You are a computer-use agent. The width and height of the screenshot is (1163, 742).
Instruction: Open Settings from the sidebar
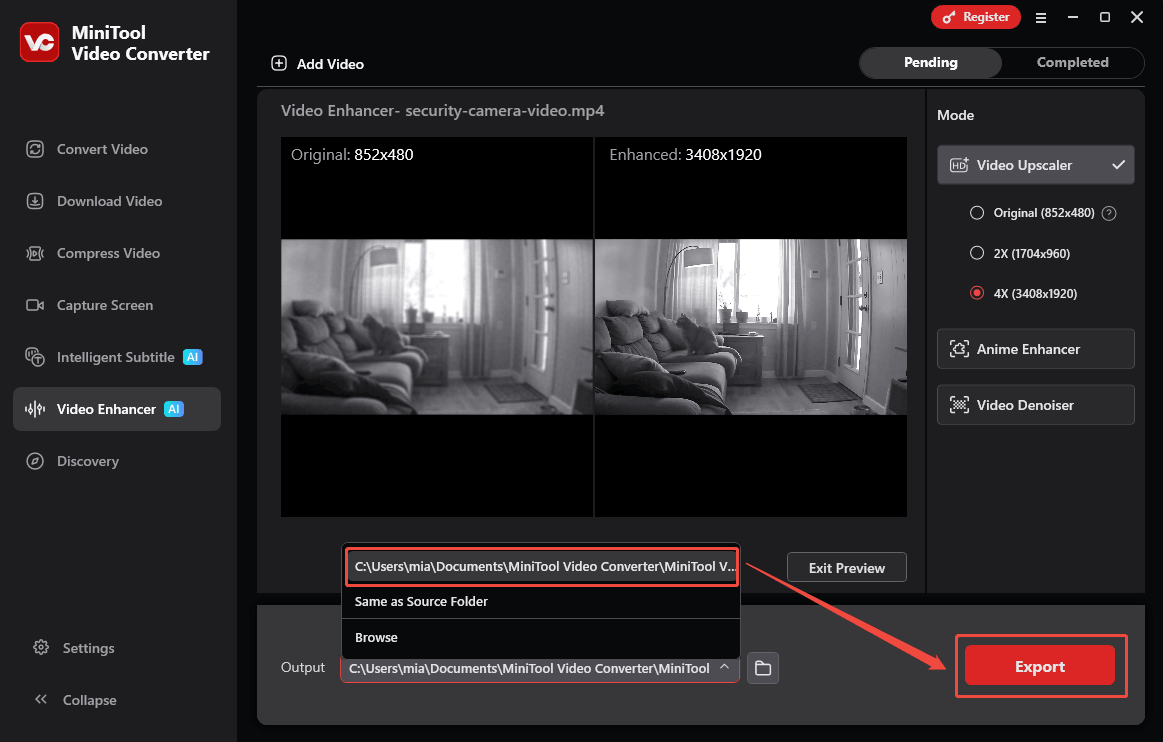[x=88, y=648]
